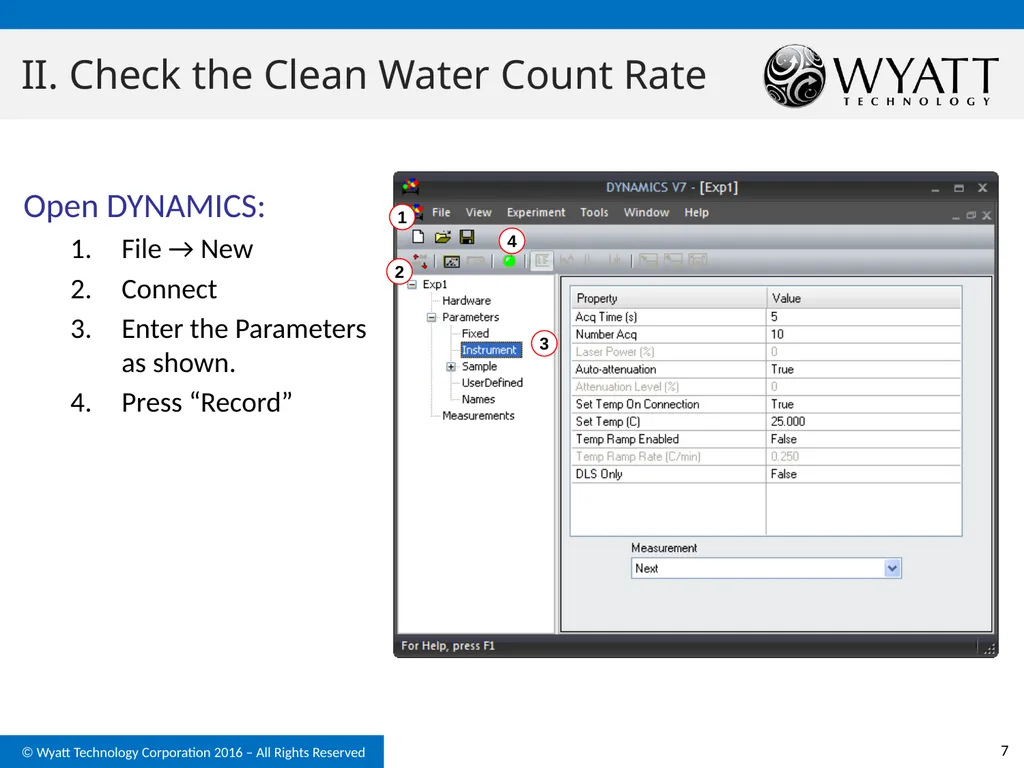This screenshot has height=768, width=1024.
Task: Click the Acq Time (s) property label
Action: [x=606, y=317]
